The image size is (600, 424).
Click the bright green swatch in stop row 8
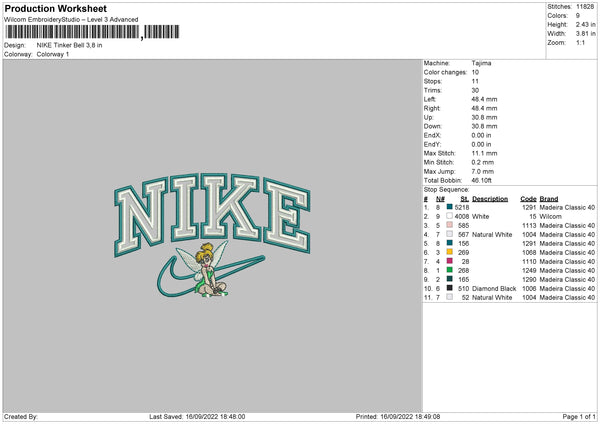point(450,270)
